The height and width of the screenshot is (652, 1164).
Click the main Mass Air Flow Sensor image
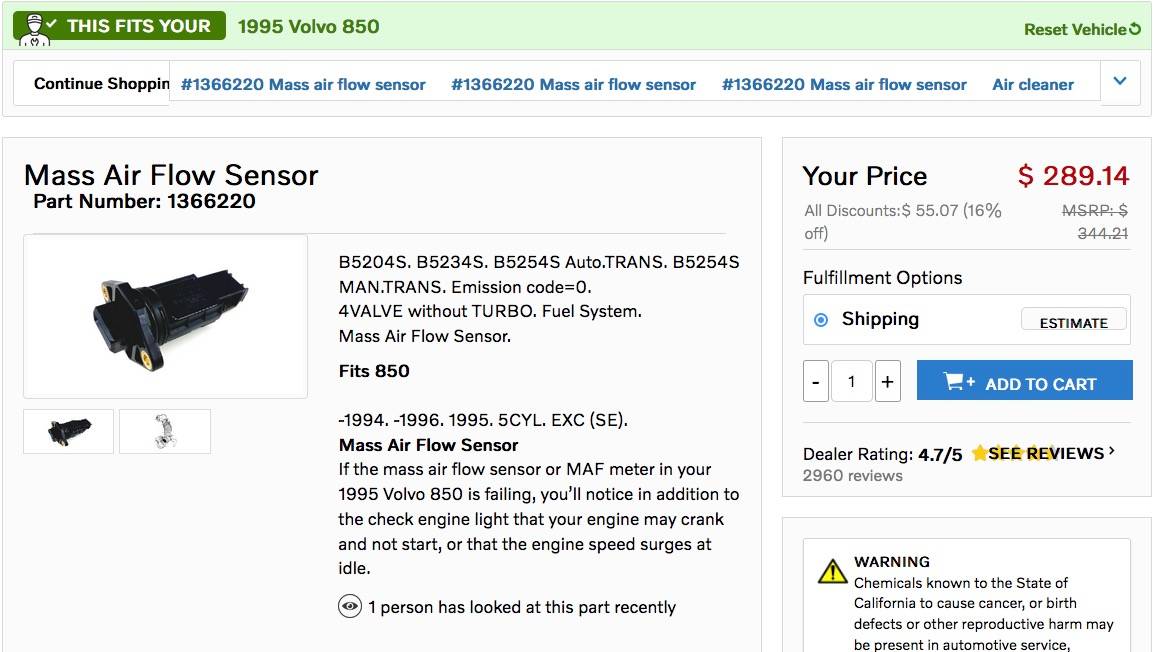[x=166, y=316]
